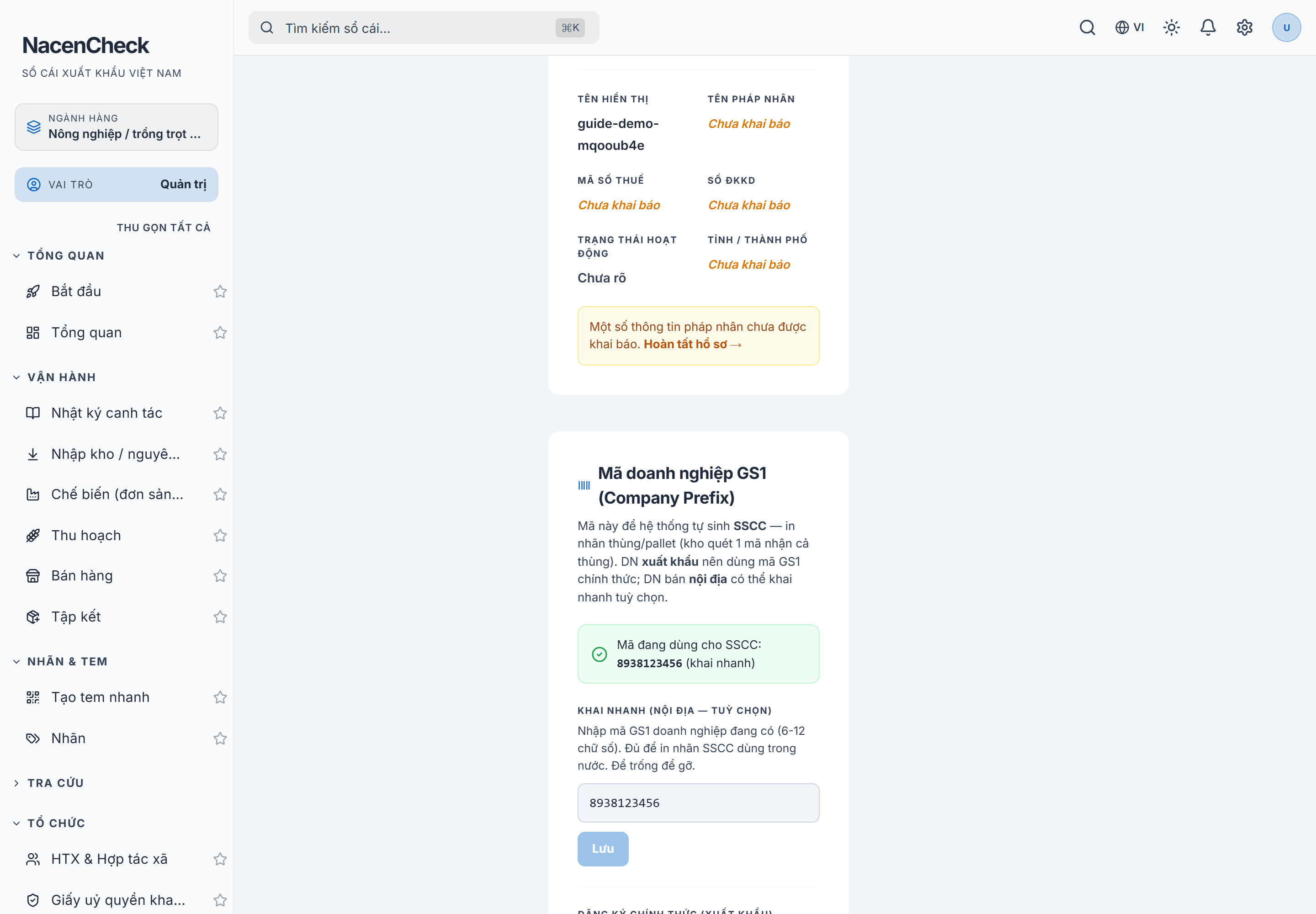Focus the Tìm kiếm sổ cái search field

pyautogui.click(x=424, y=27)
